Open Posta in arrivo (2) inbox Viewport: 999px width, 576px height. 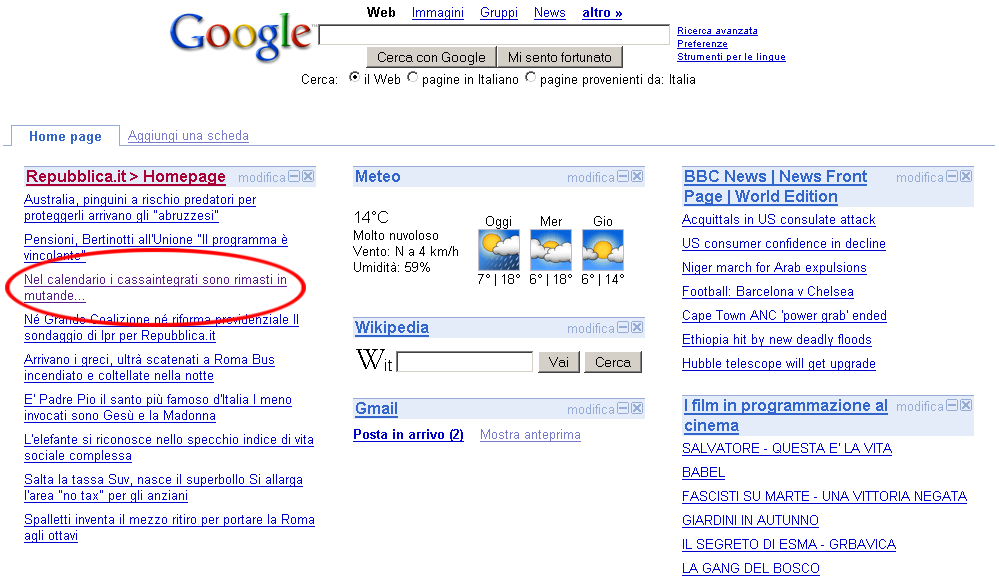[408, 435]
